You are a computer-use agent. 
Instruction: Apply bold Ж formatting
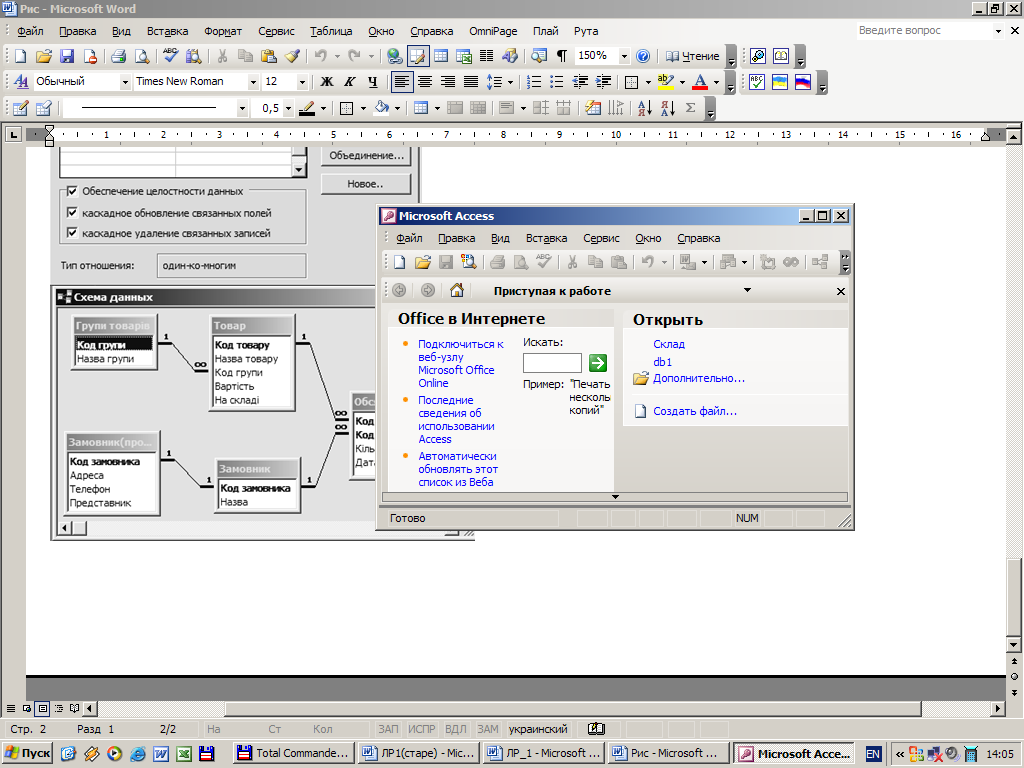coord(327,82)
